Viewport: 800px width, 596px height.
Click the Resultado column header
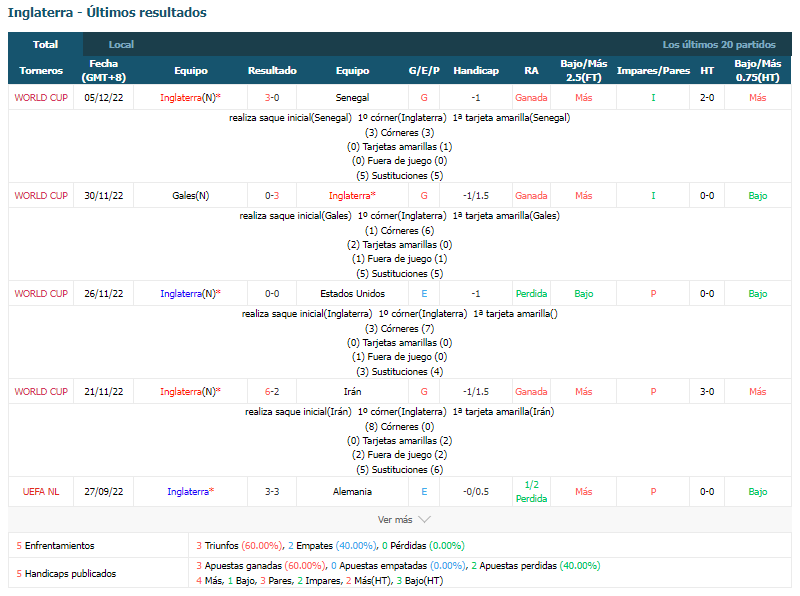click(272, 70)
